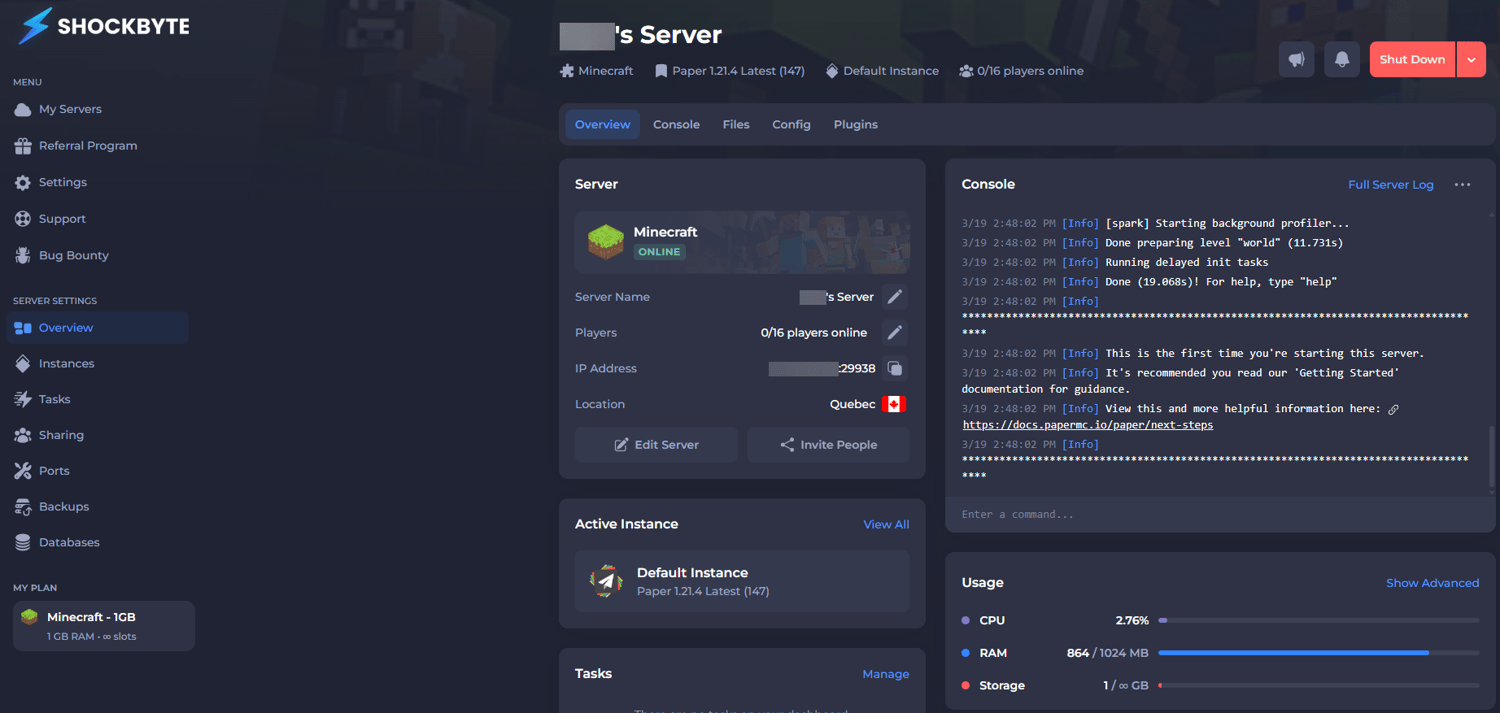Screen dimensions: 1500x713
Task: Open the Console three-dot menu
Action: (x=1462, y=185)
